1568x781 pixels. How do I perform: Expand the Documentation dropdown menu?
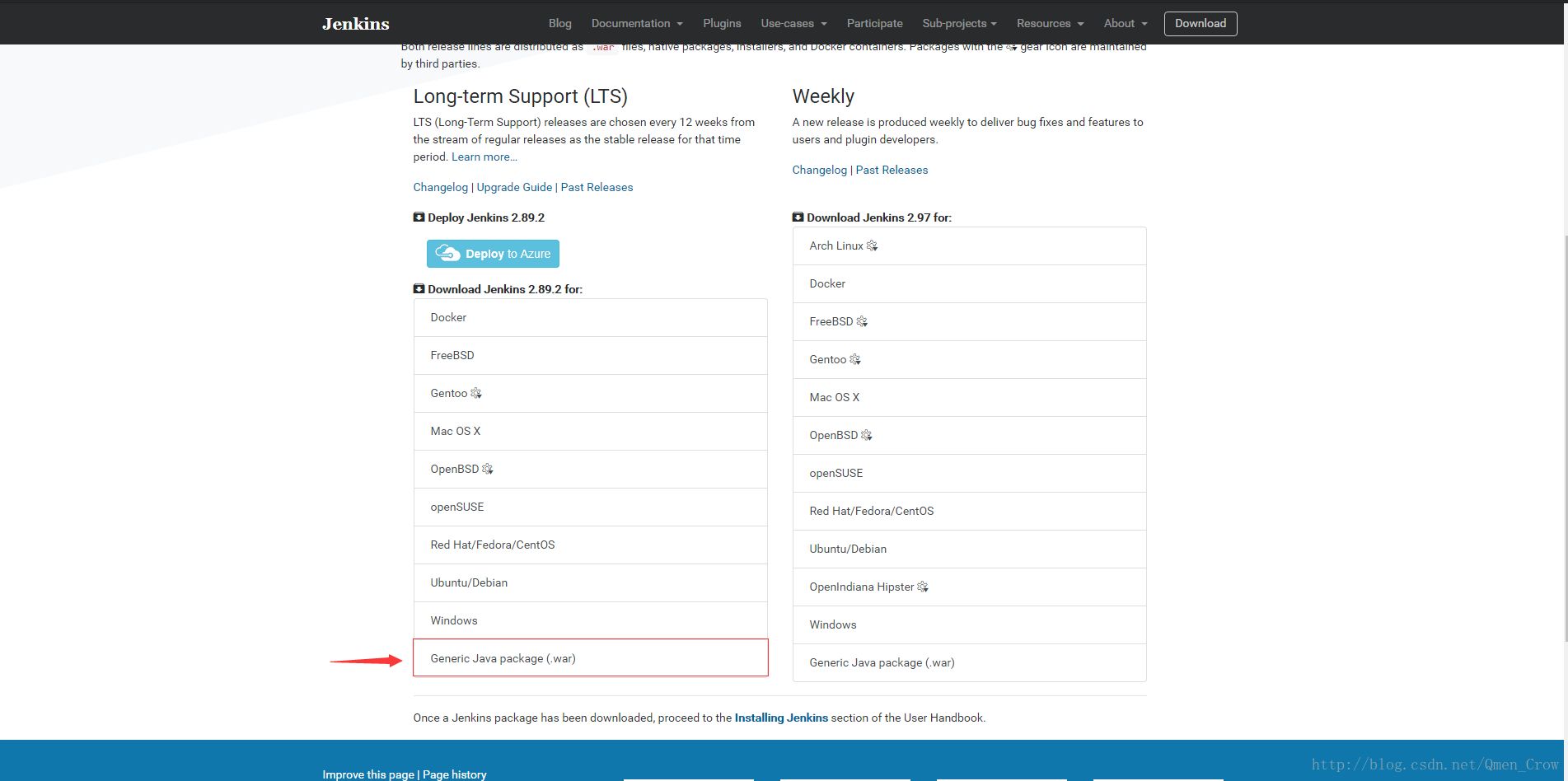tap(636, 23)
